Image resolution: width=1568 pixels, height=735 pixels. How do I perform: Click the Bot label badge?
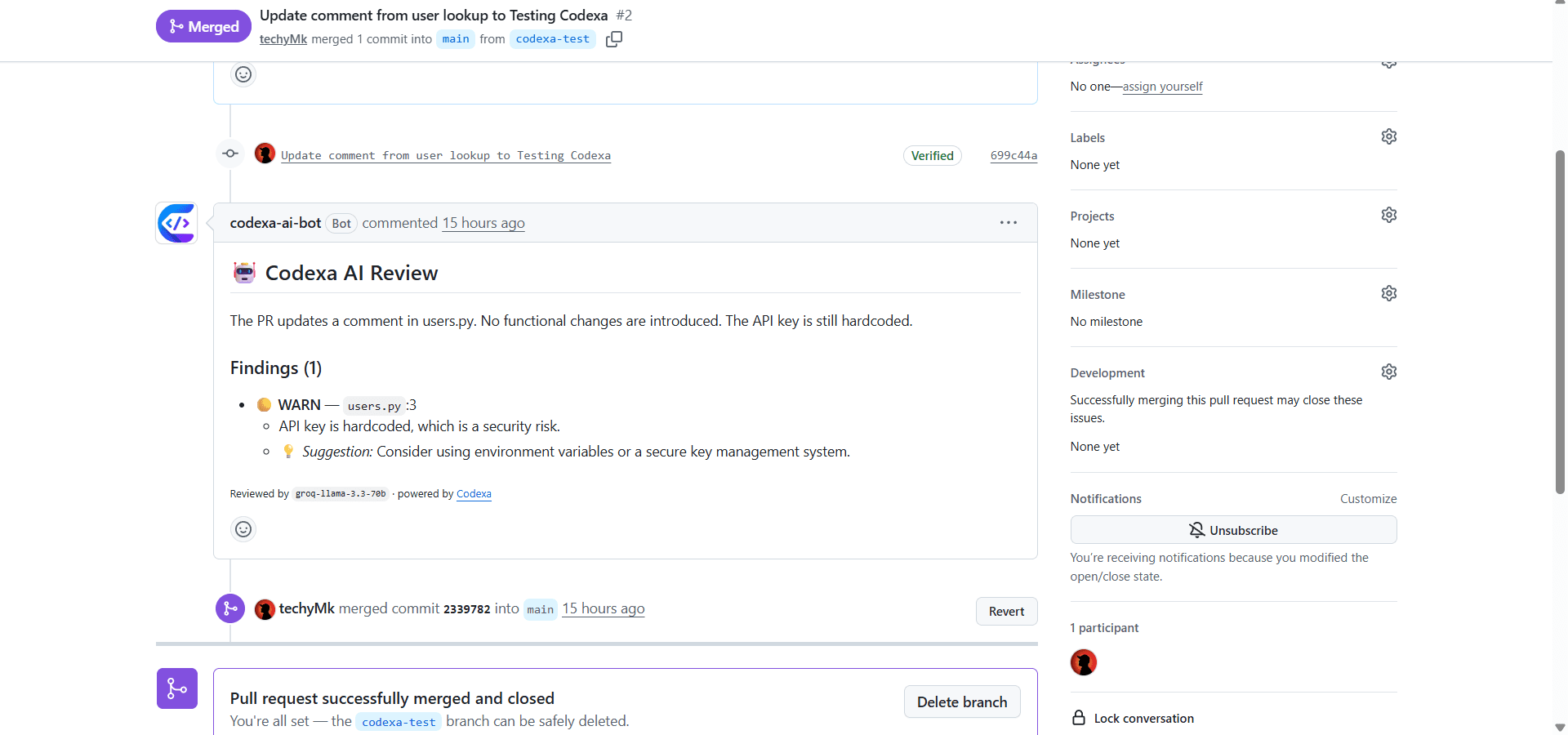pos(341,224)
